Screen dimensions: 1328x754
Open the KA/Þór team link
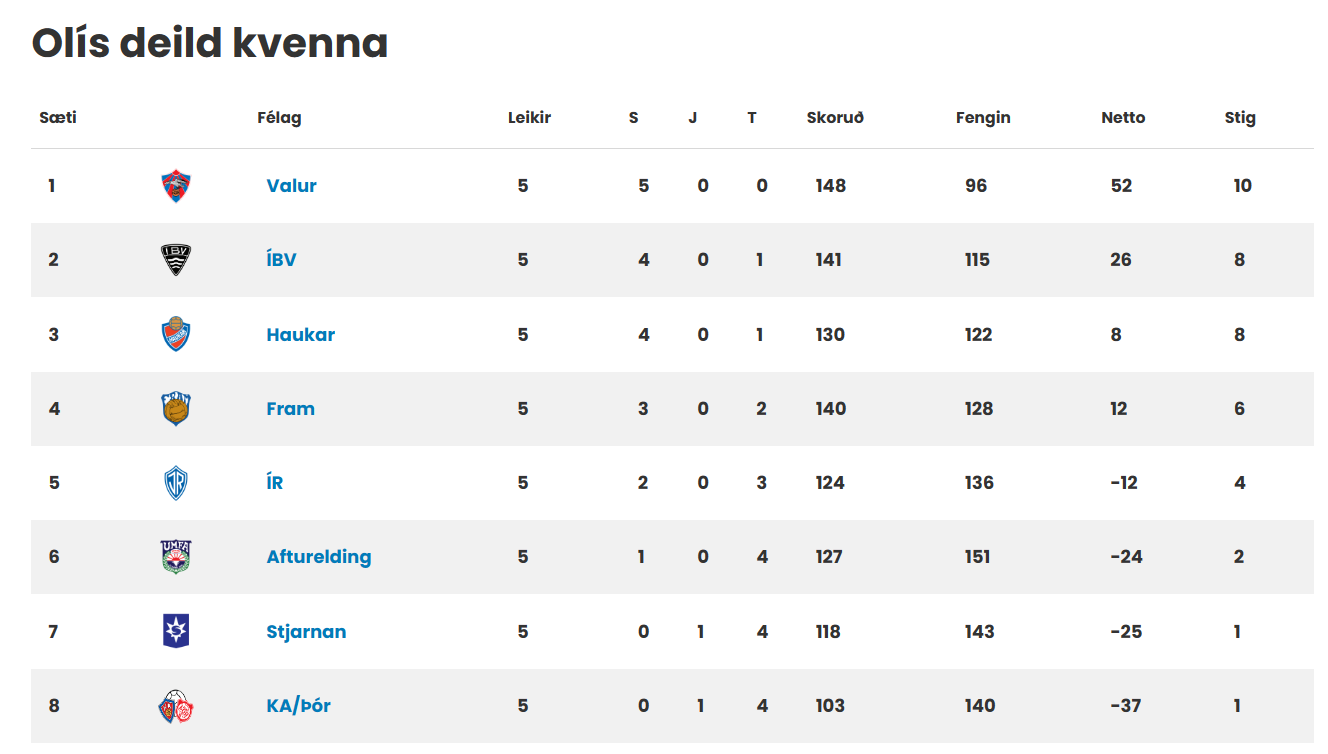pyautogui.click(x=299, y=706)
